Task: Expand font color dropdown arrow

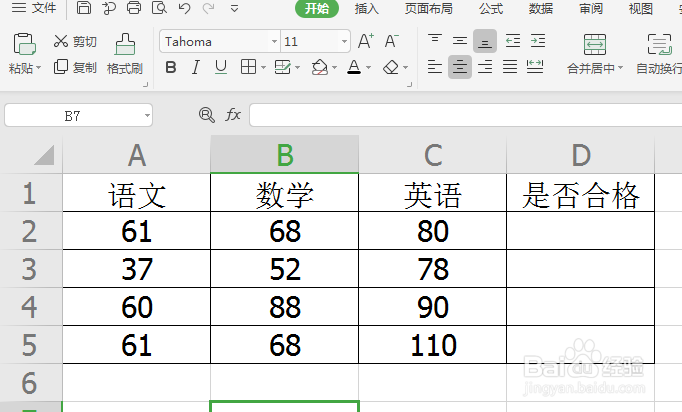Action: (368, 67)
